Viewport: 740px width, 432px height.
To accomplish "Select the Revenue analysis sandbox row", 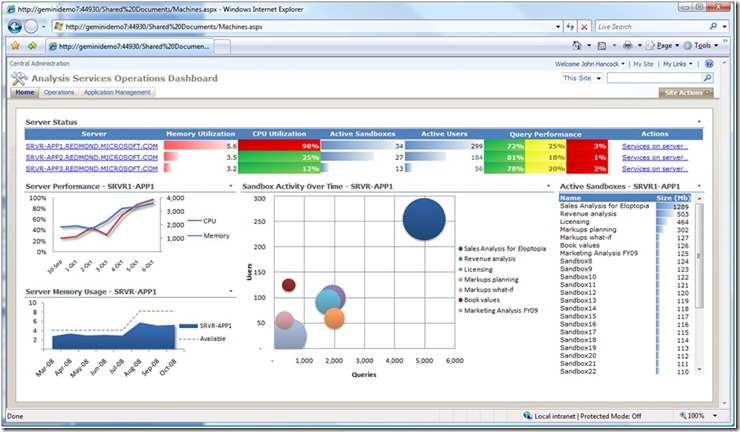I will click(x=625, y=214).
